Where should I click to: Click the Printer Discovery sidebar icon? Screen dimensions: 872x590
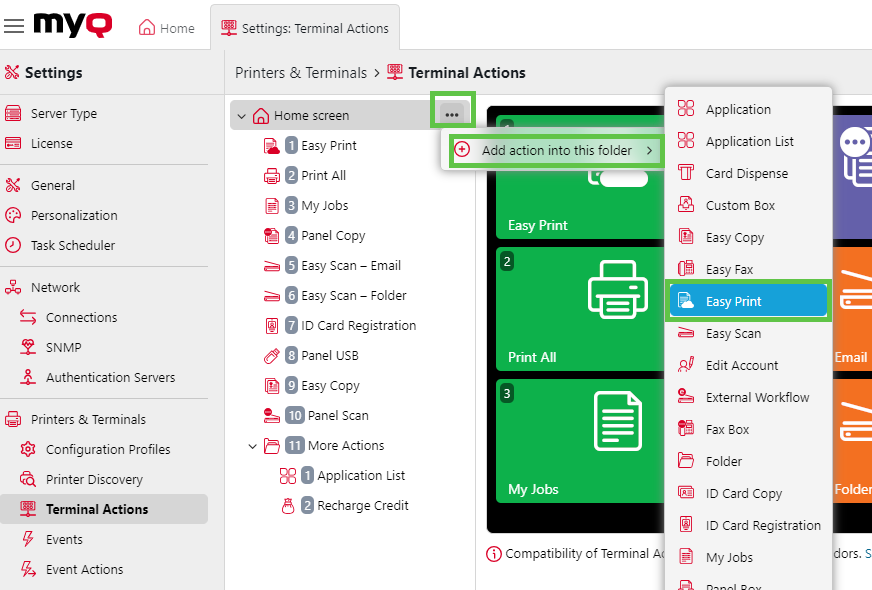coord(28,480)
